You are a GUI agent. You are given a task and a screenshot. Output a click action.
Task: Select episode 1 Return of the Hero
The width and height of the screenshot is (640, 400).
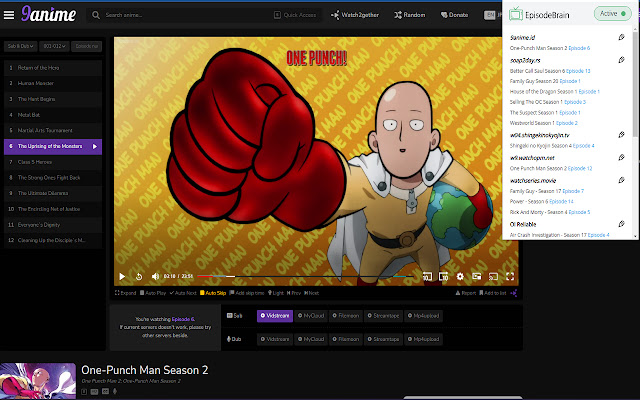[53, 68]
